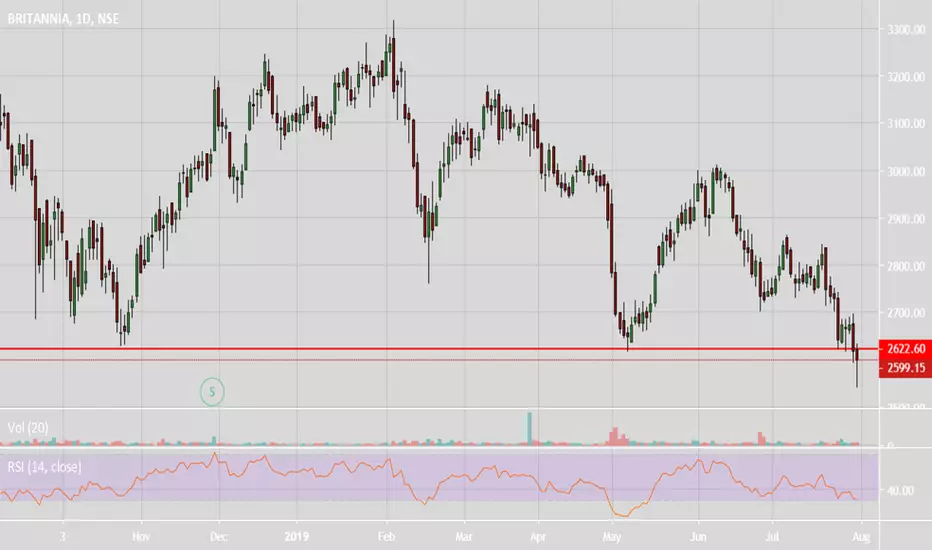Click the 3100.00 price axis label

(906, 124)
